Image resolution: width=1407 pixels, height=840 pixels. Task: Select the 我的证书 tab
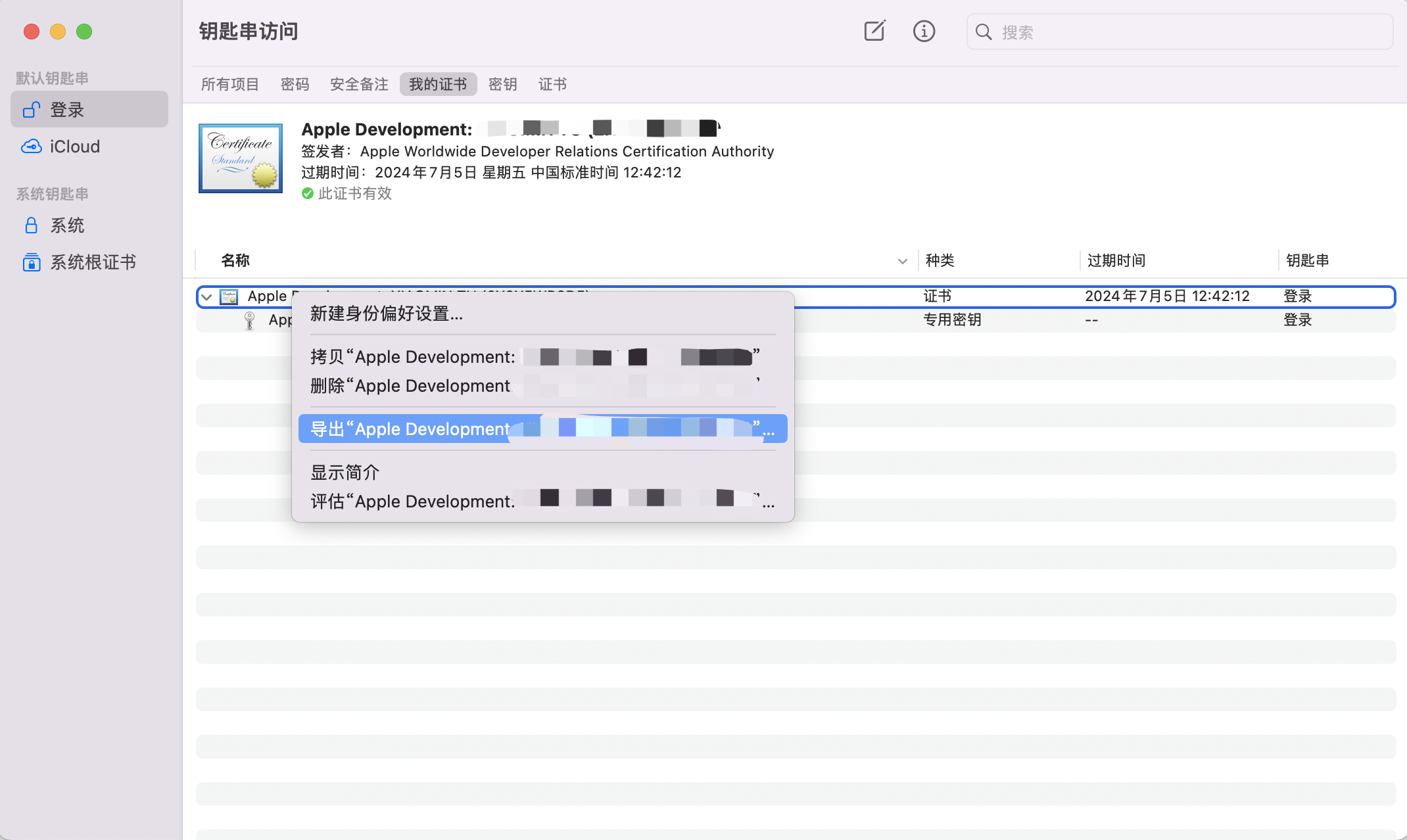pos(438,84)
